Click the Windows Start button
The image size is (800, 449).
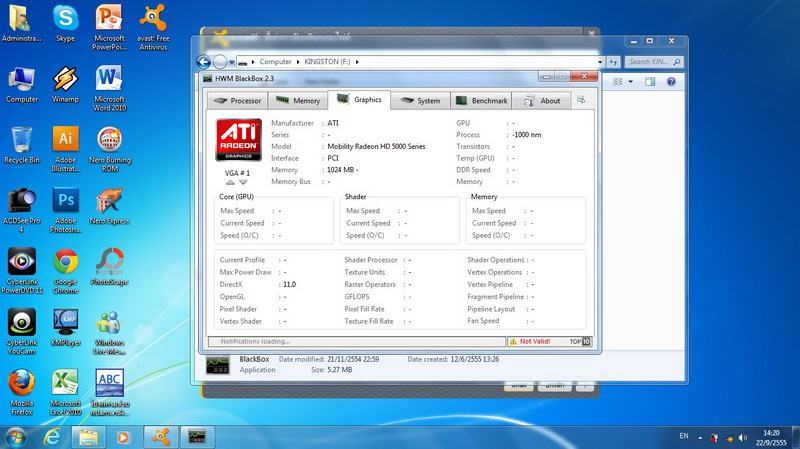16,437
